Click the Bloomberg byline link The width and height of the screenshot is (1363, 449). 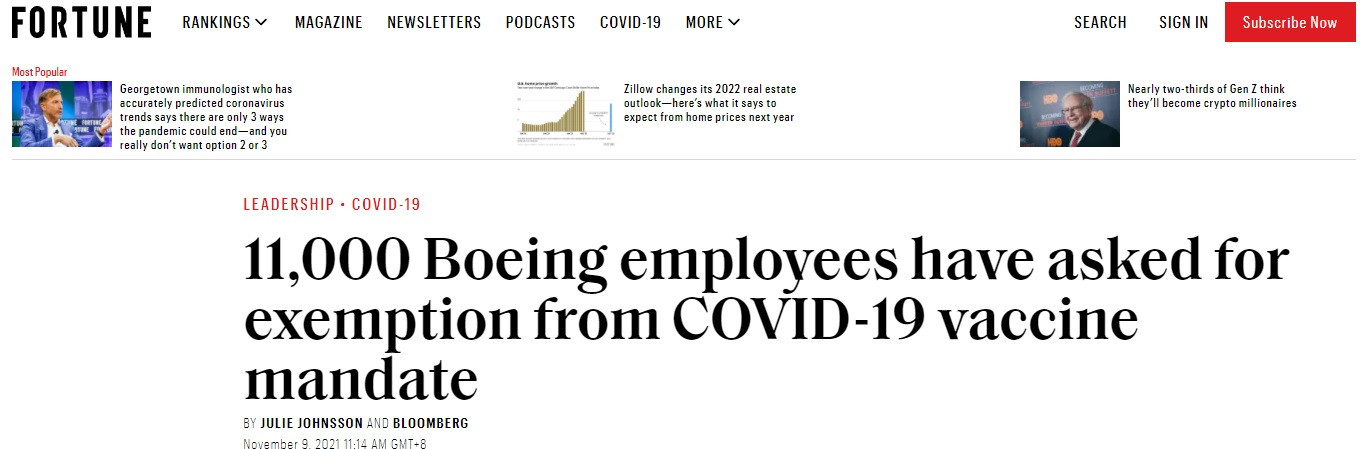click(x=431, y=423)
